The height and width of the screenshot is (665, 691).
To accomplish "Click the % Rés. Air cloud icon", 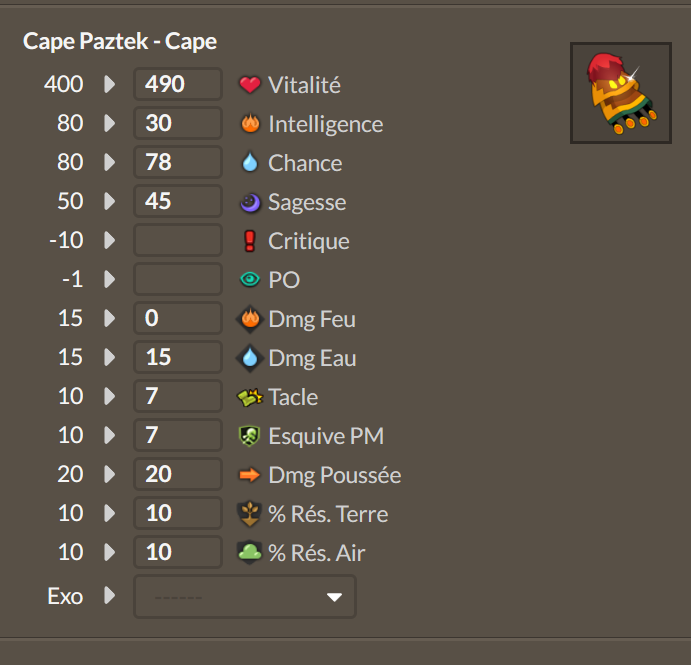I will click(249, 552).
